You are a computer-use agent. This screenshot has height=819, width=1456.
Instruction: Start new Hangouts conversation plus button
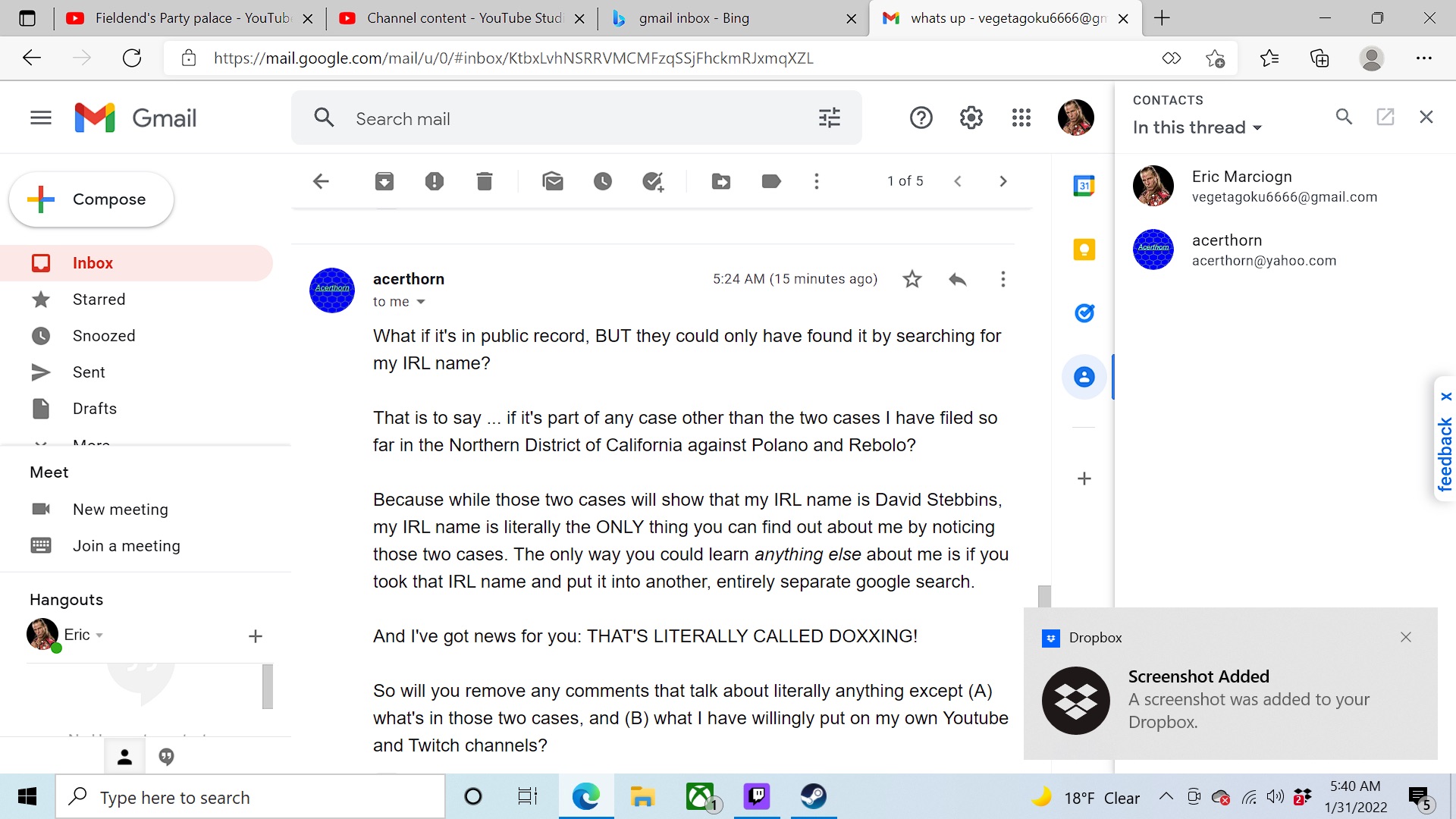(256, 636)
